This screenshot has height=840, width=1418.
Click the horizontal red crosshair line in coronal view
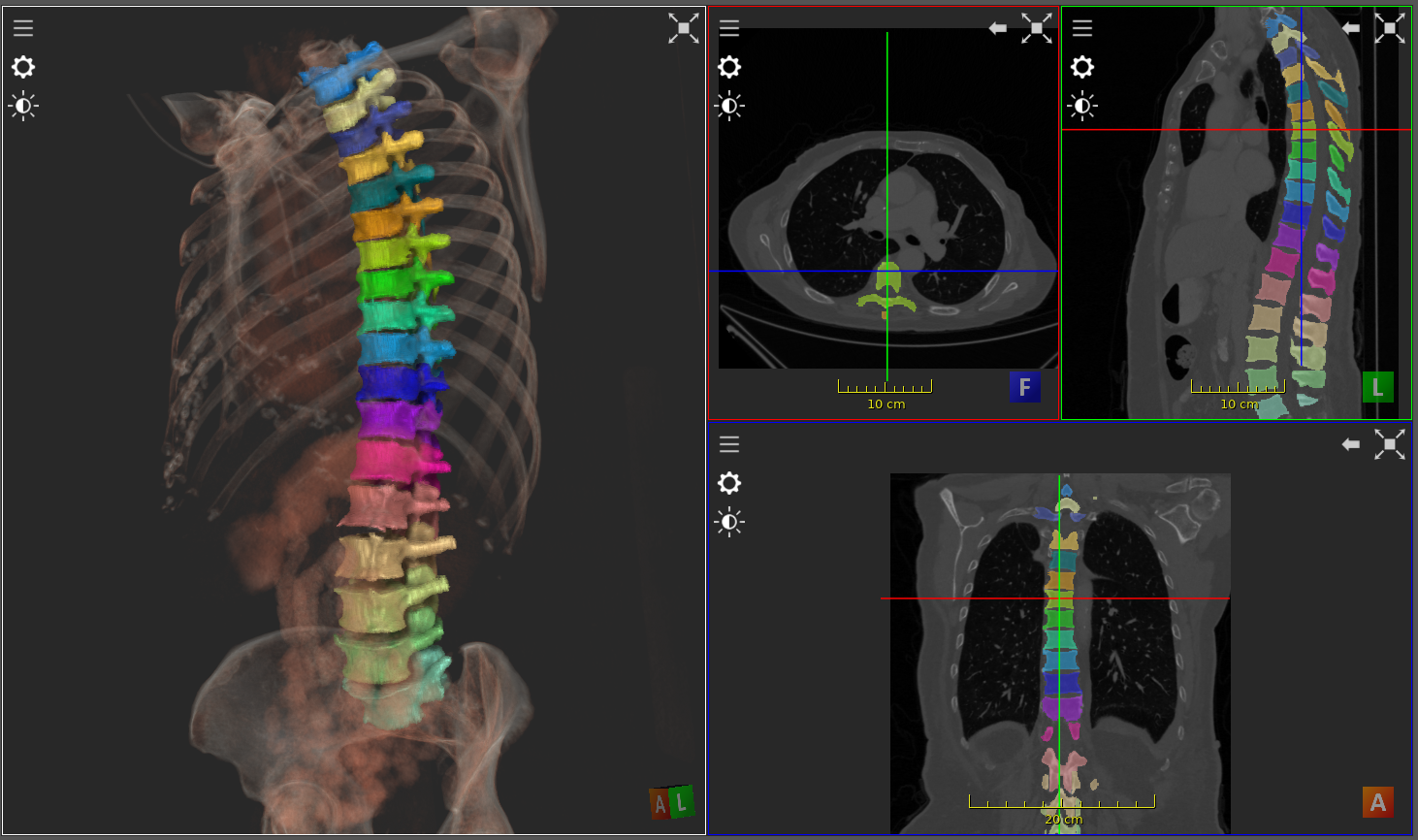1055,598
